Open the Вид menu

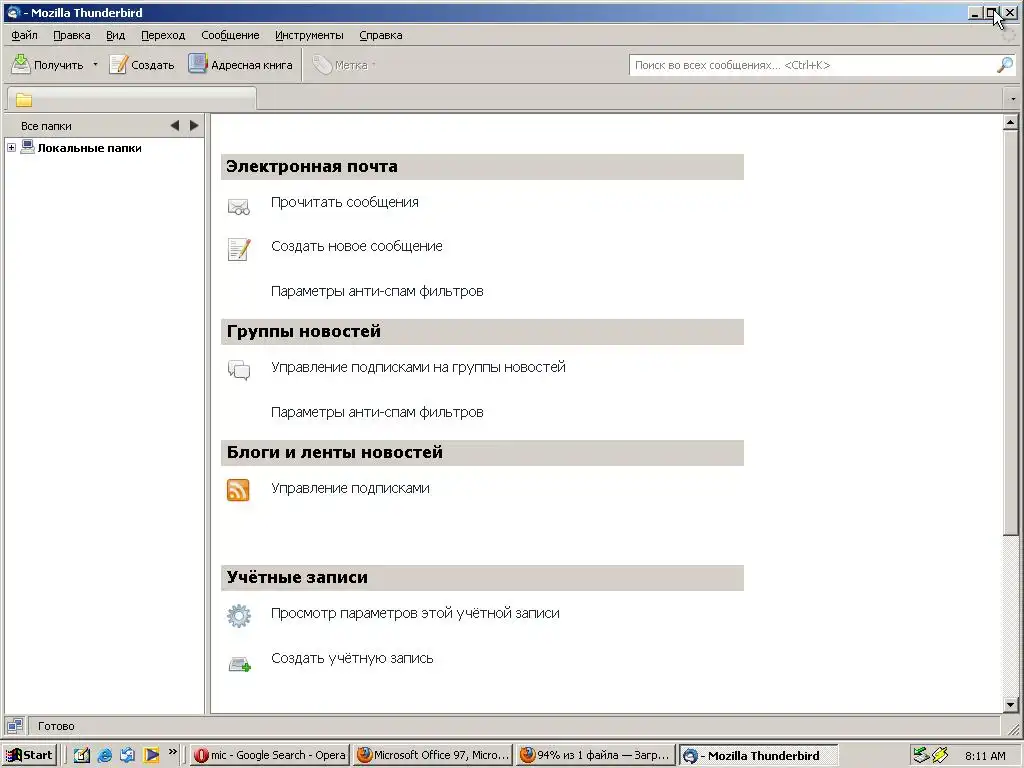coord(116,35)
